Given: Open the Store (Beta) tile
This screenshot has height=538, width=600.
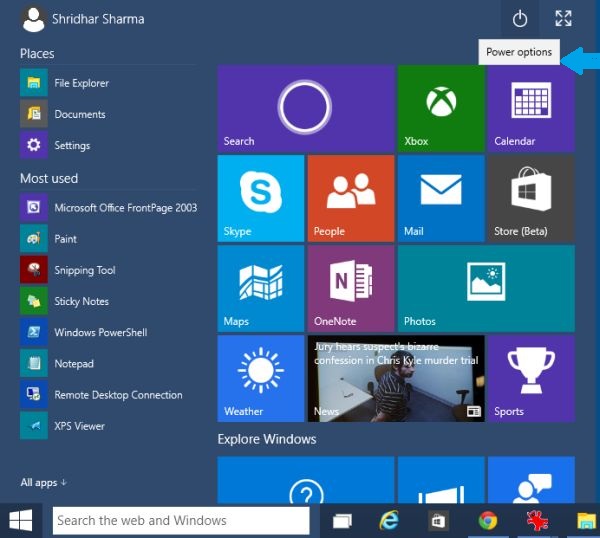Looking at the screenshot, I should pos(531,198).
